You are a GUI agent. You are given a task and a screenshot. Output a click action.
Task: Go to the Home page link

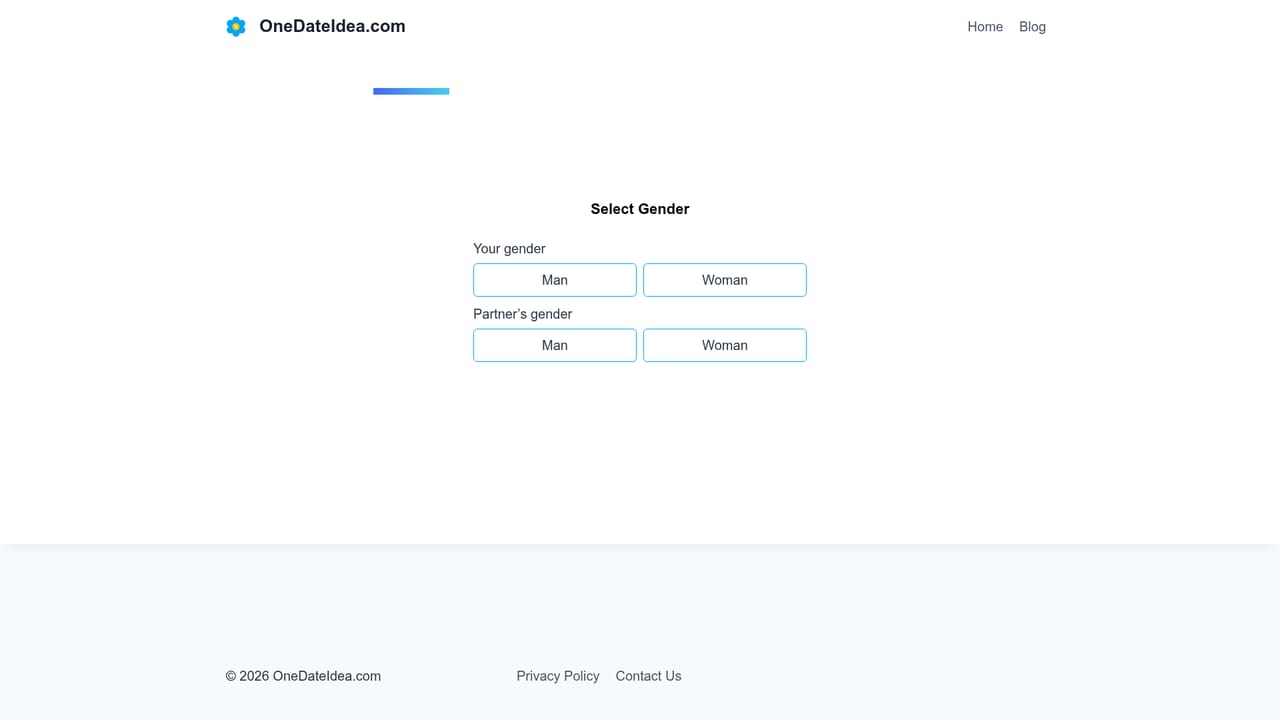click(985, 27)
